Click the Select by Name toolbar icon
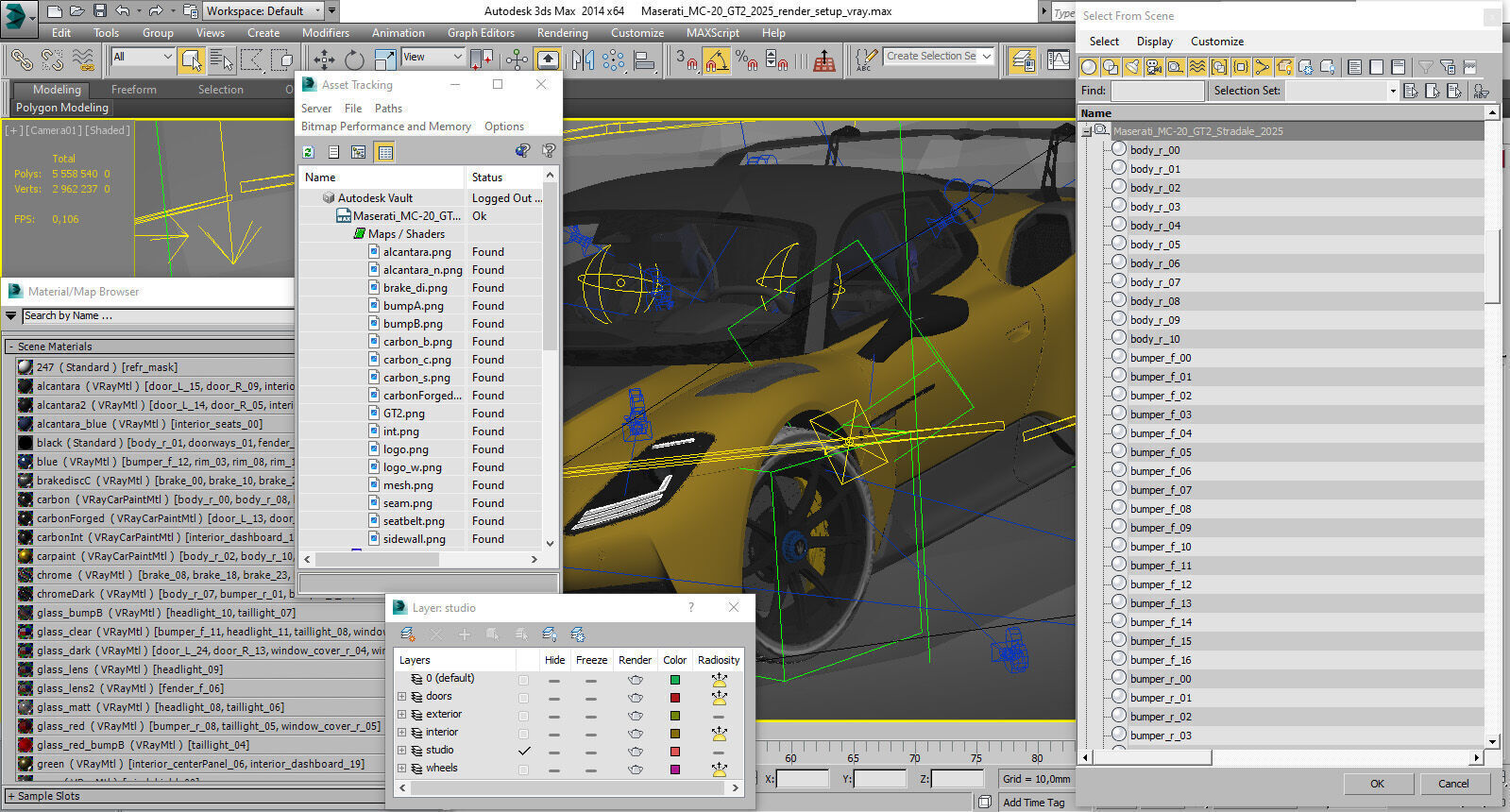 [x=221, y=59]
